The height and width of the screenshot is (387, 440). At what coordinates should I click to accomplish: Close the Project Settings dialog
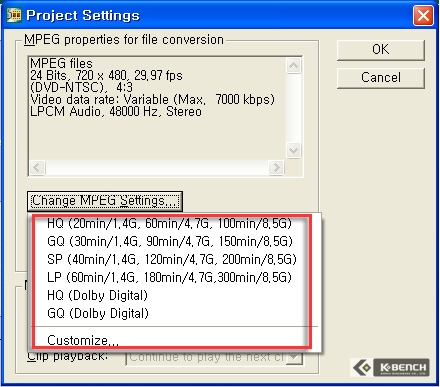coord(423,15)
